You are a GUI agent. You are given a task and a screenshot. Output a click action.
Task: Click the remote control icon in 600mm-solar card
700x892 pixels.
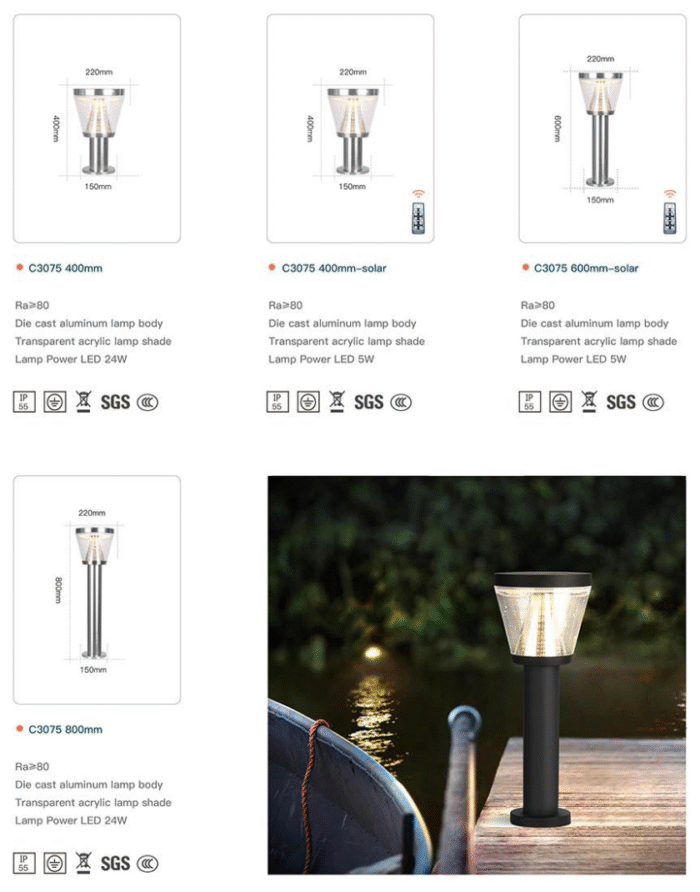[670, 212]
